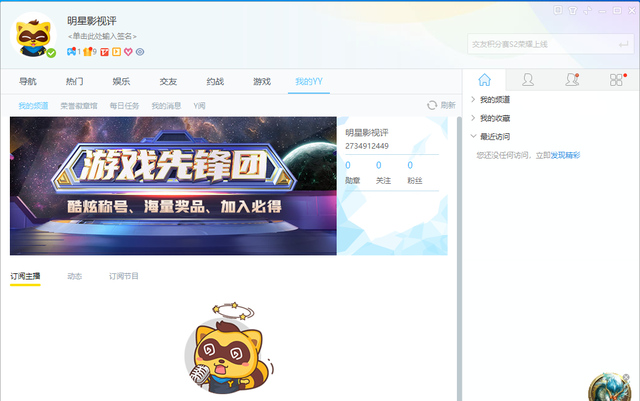Open 每日任务 sub-tab
This screenshot has height=401, width=640.
(124, 106)
